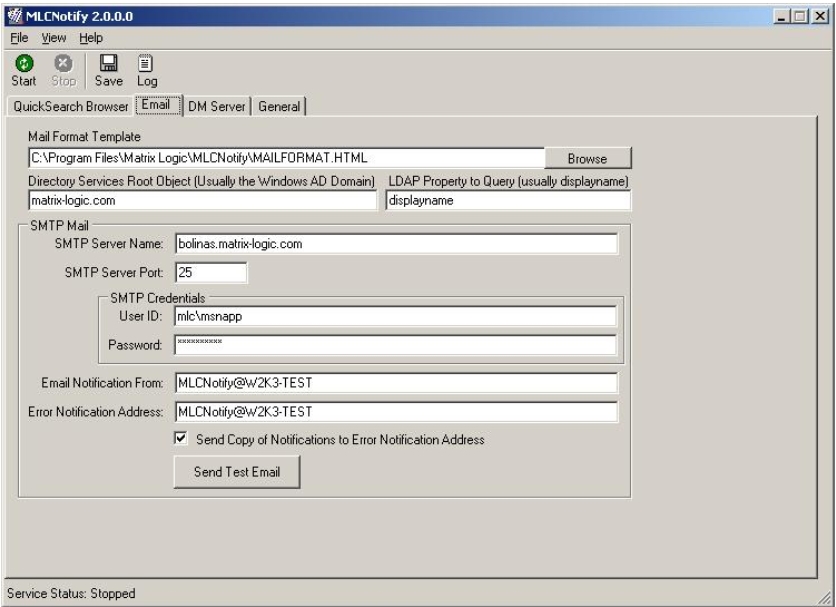This screenshot has width=836, height=607.
Task: Click the 'User ID:' label
Action: click(x=141, y=316)
